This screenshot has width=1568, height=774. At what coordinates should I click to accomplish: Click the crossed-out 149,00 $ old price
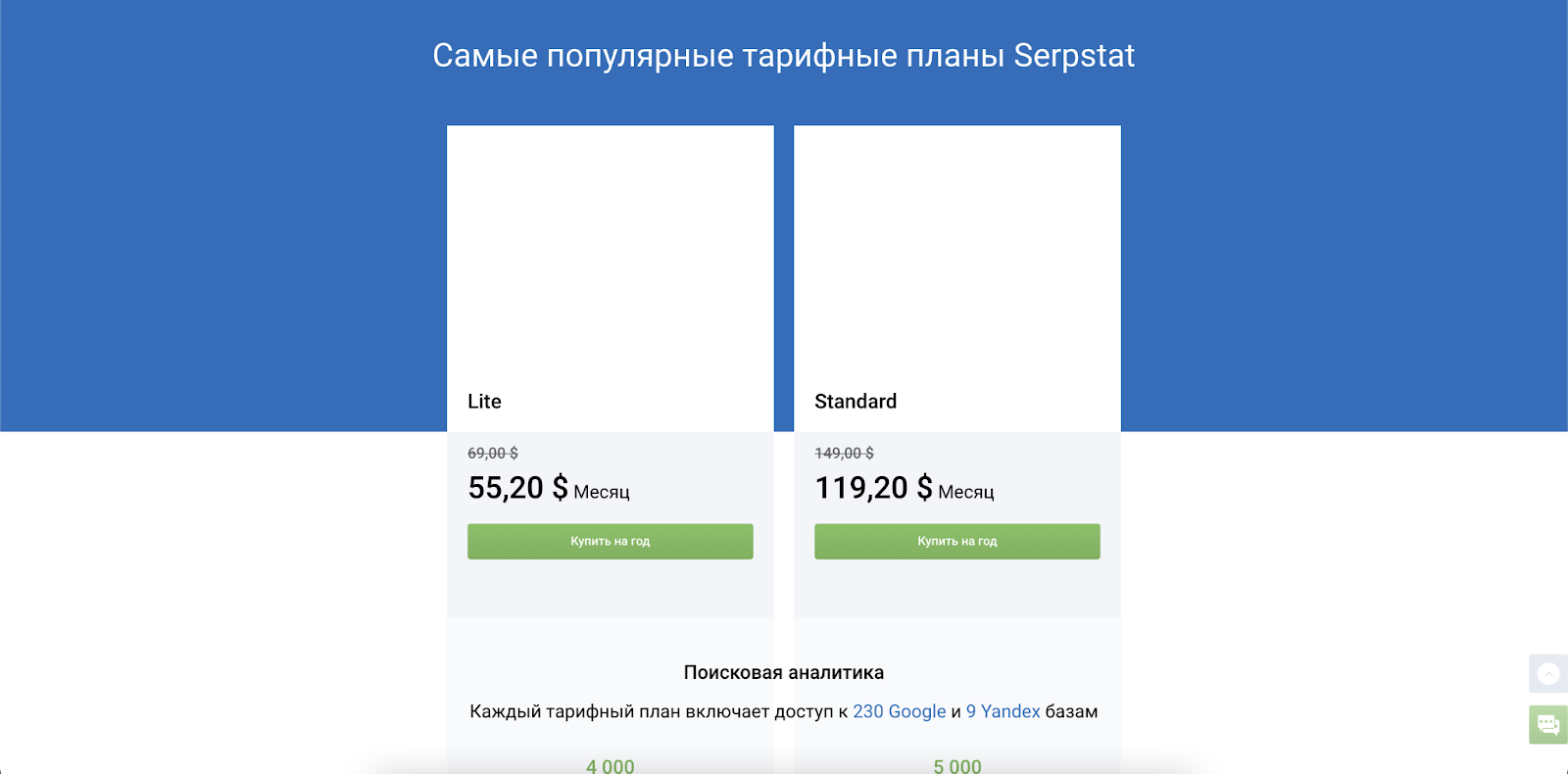coord(844,454)
